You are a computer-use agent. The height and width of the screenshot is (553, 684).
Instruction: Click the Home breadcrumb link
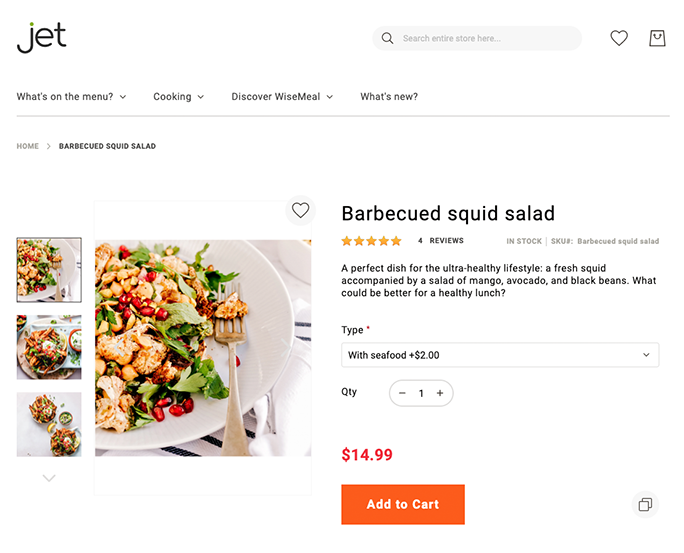point(28,146)
